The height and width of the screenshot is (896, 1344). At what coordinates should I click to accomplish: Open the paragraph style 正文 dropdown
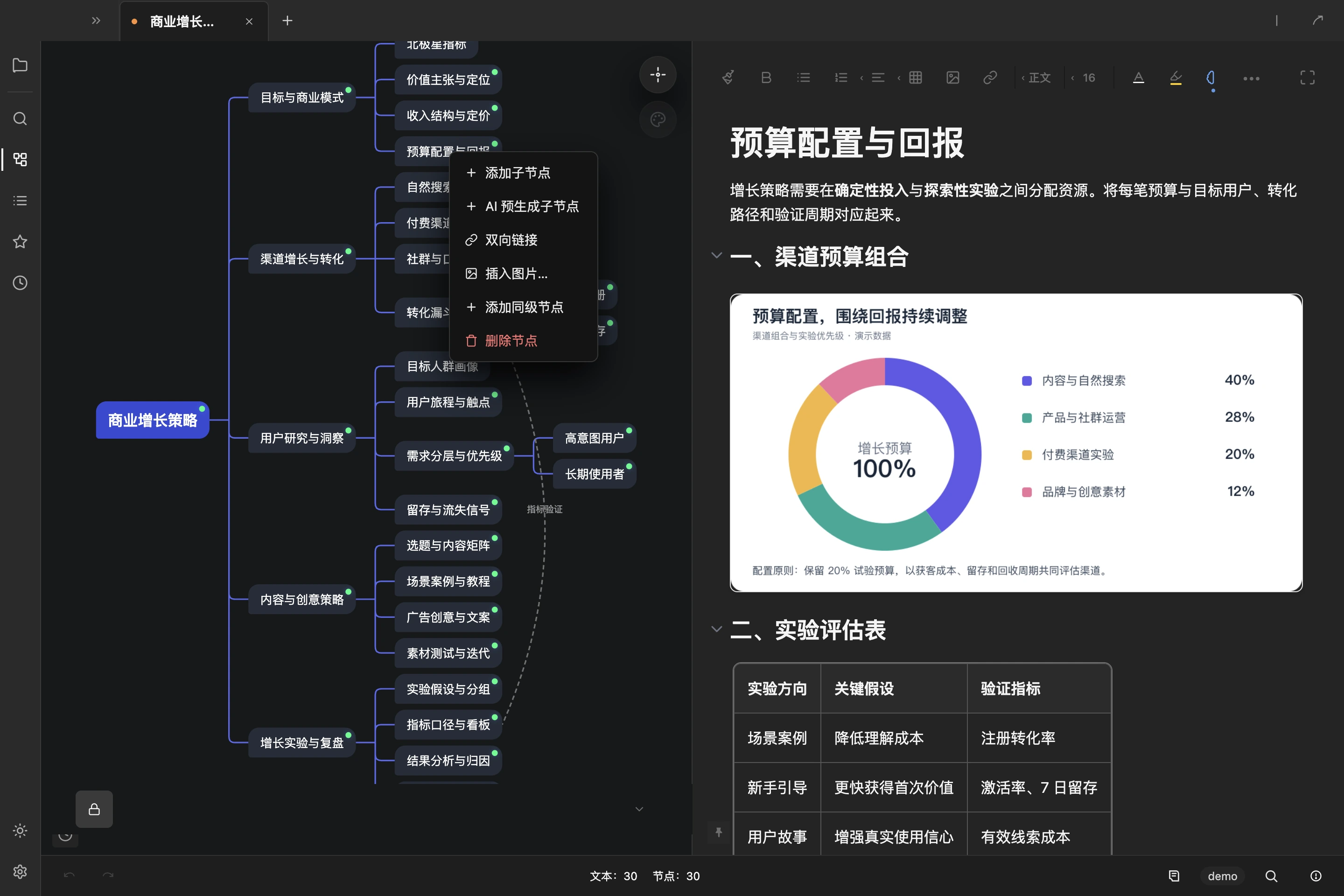1036,78
